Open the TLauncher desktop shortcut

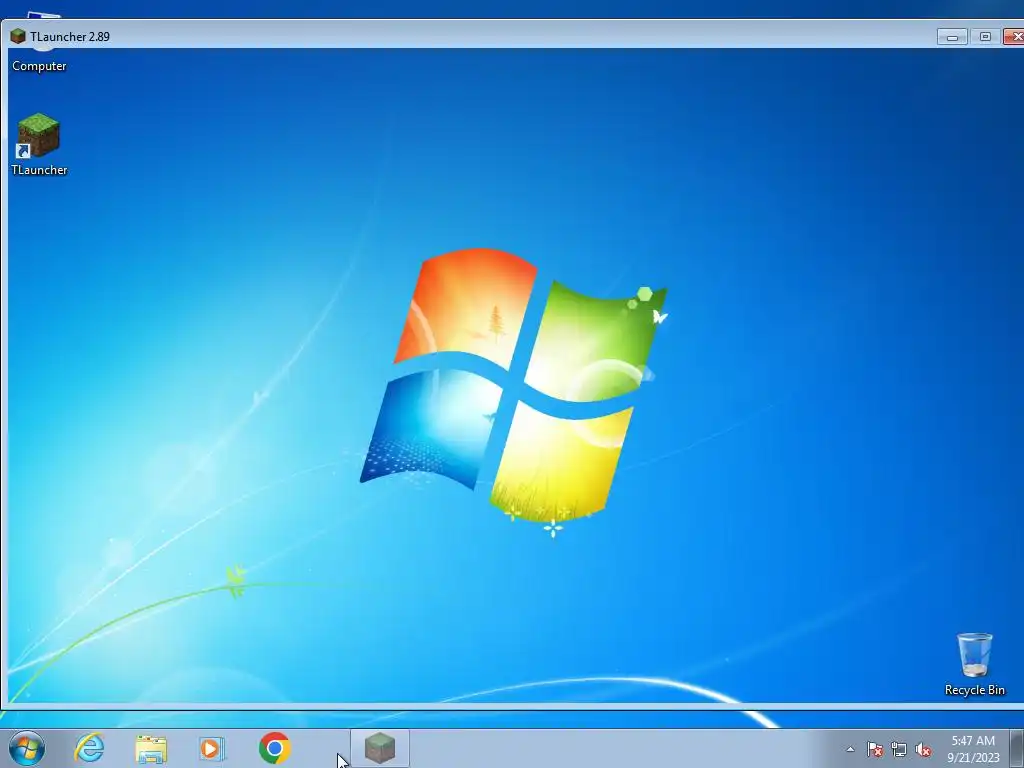click(x=39, y=144)
